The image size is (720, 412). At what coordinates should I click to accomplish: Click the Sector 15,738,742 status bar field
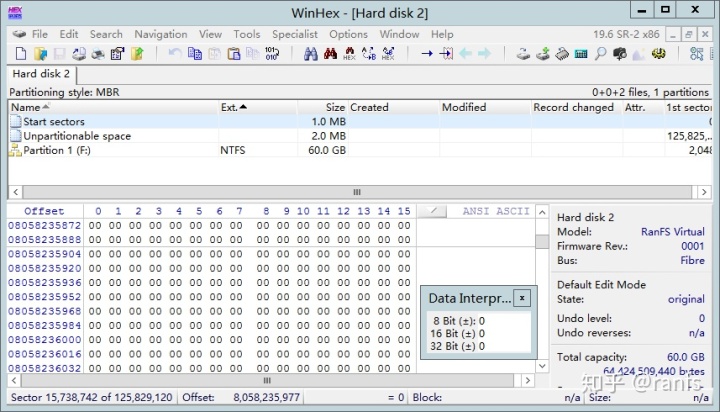92,398
